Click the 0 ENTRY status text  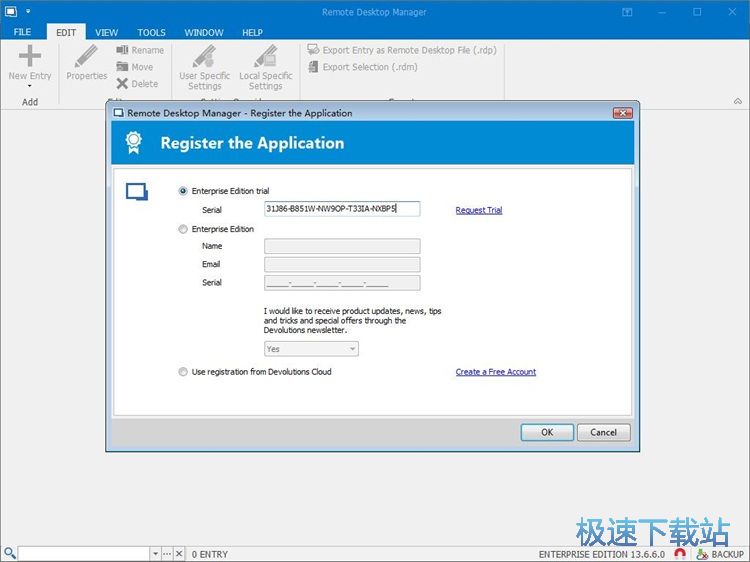(210, 554)
